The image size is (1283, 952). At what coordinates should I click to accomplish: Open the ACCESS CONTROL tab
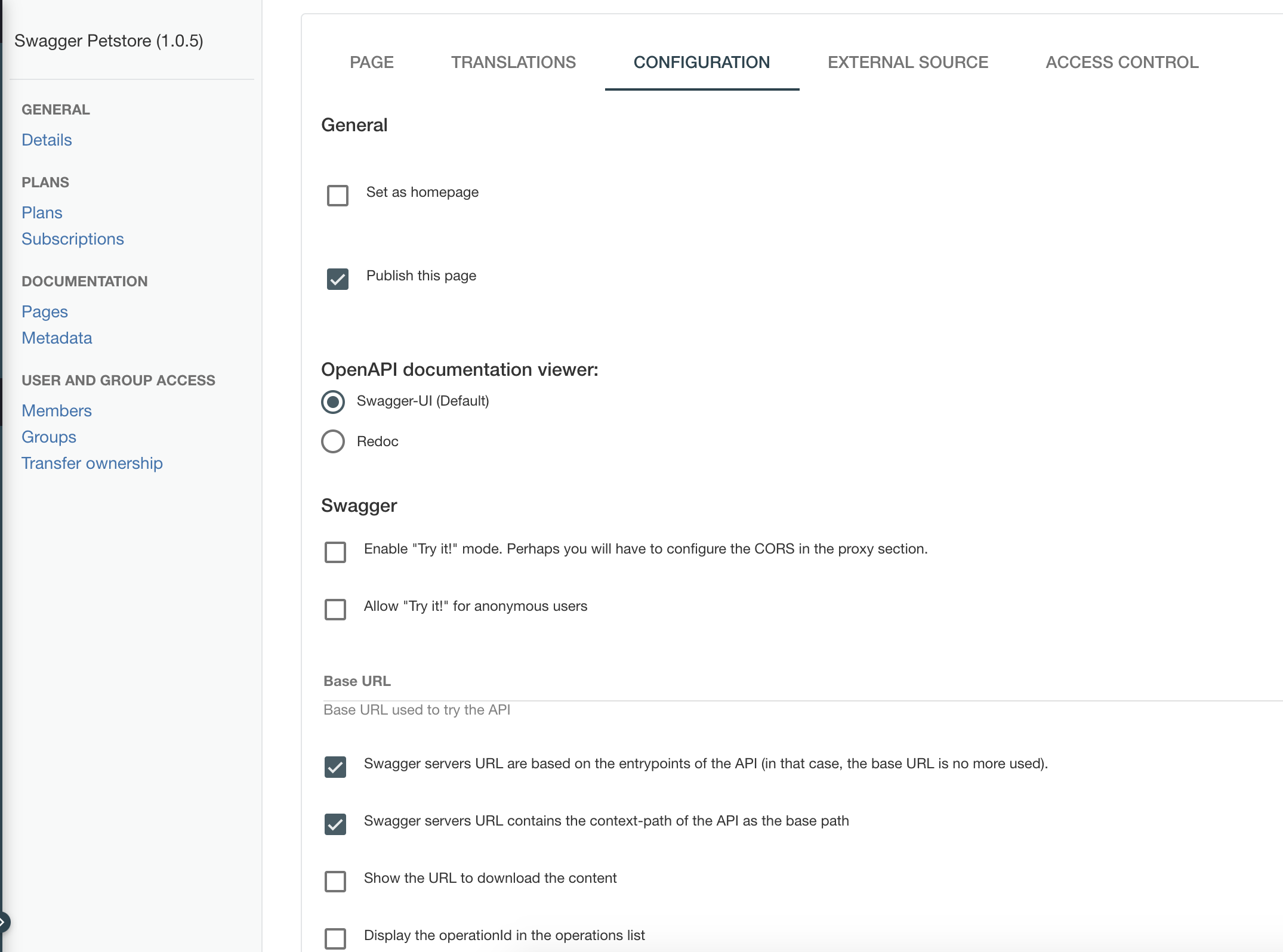[1122, 62]
